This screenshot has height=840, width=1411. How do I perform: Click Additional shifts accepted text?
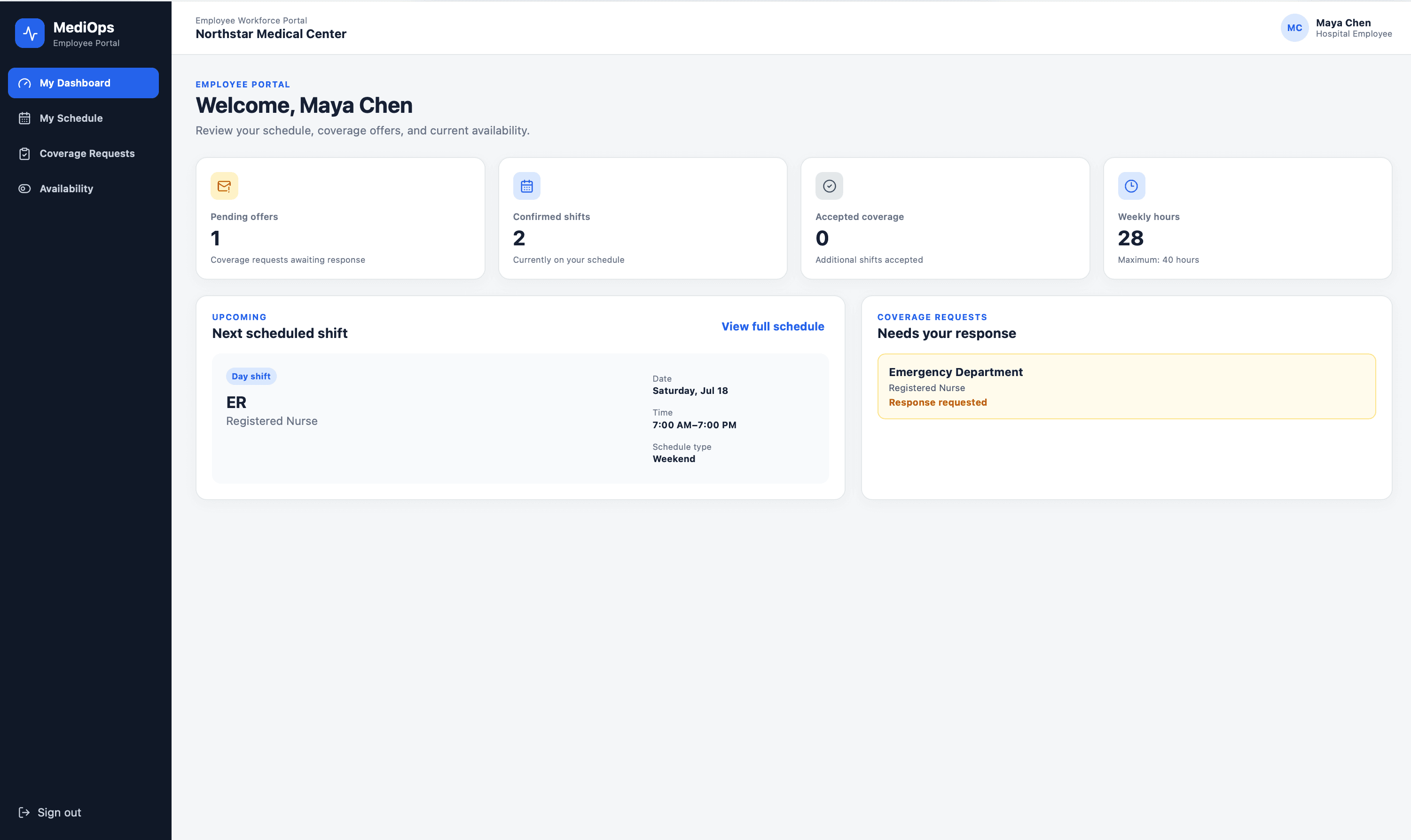[x=869, y=260]
